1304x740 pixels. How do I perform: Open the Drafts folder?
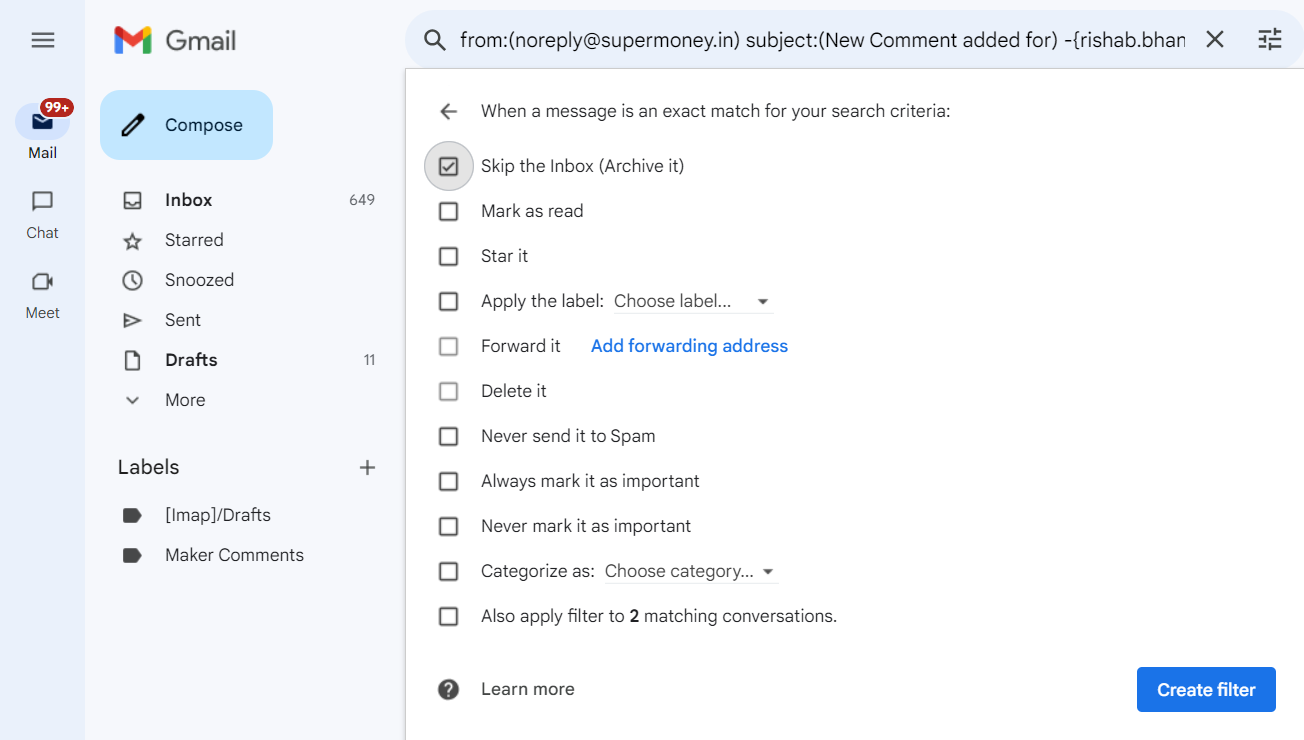point(191,359)
